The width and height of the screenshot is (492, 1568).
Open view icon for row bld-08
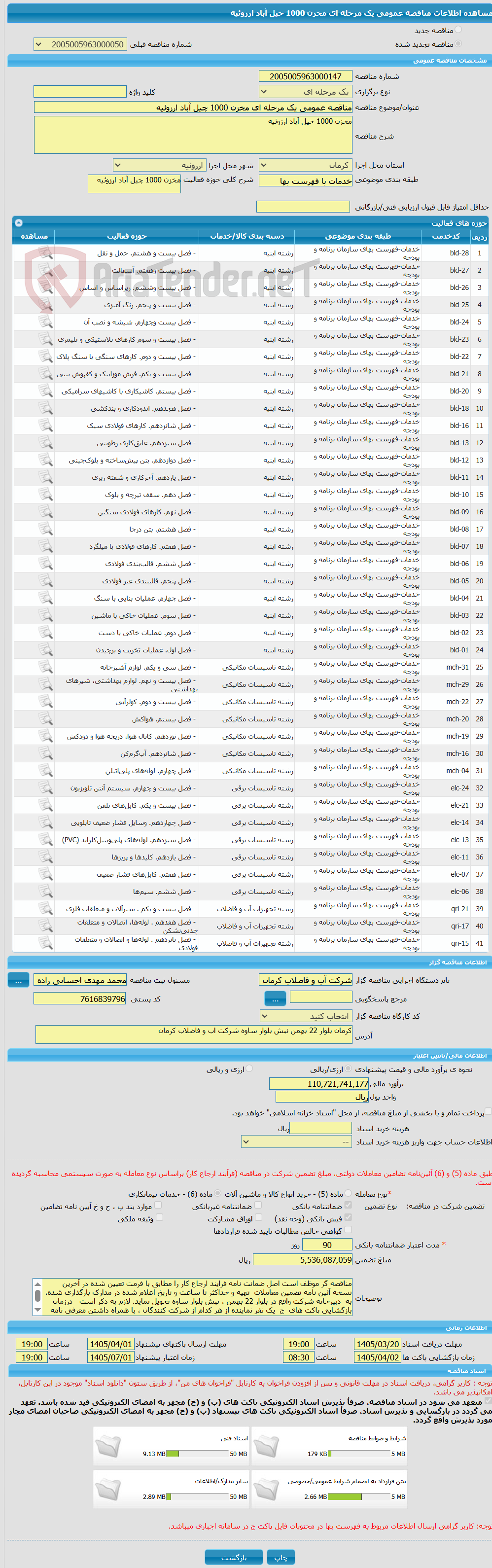46,529
